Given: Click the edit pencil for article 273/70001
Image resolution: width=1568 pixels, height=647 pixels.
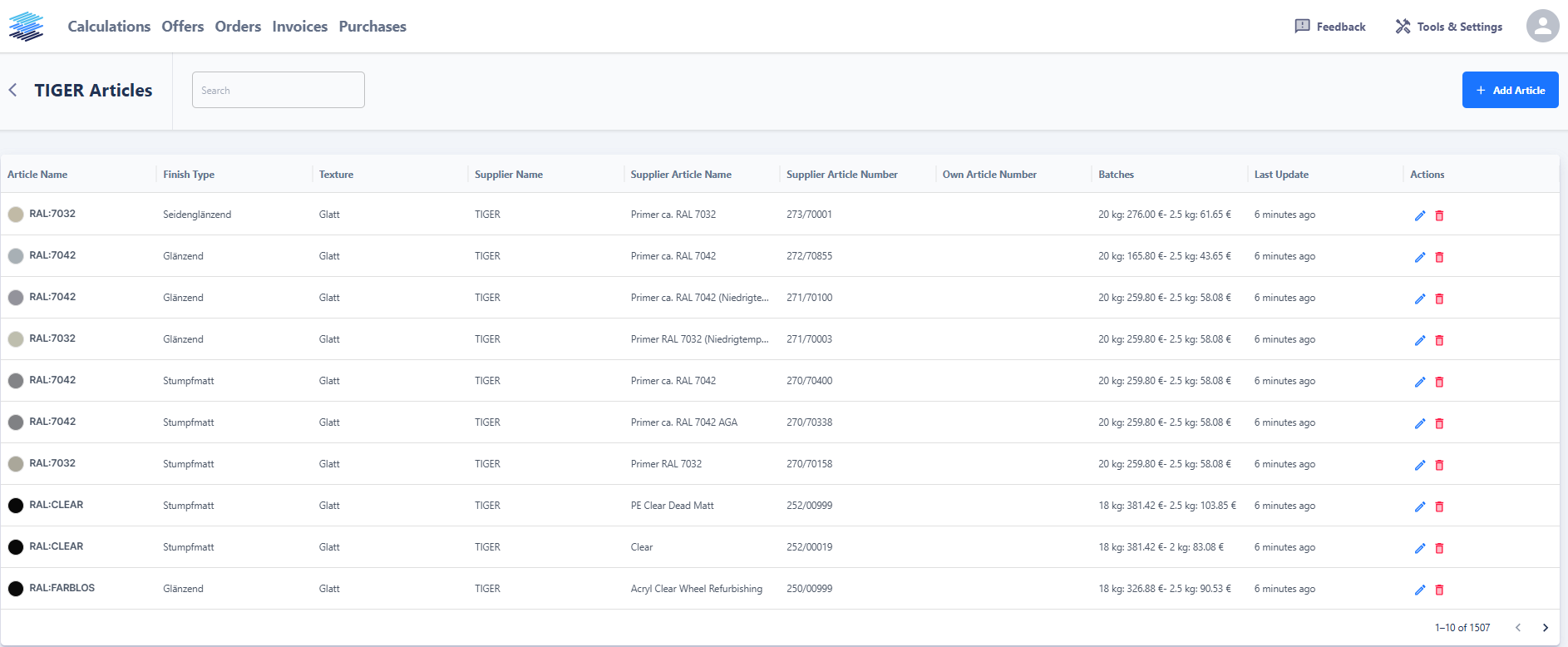Looking at the screenshot, I should pos(1419,215).
